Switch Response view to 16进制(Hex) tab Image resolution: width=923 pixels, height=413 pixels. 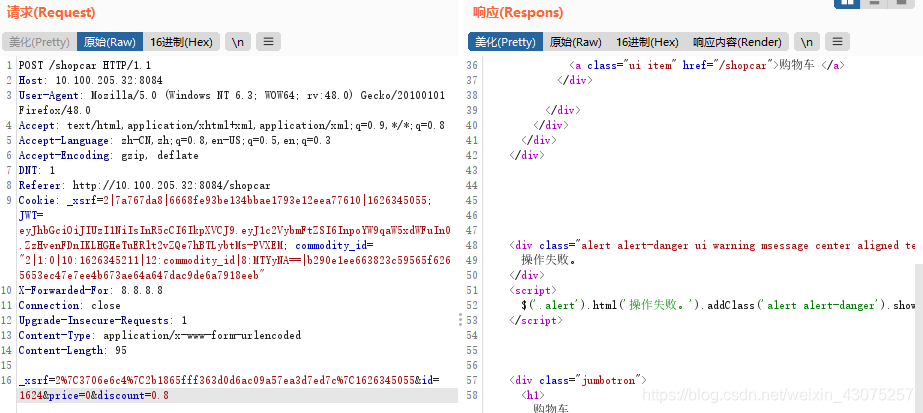click(x=647, y=42)
